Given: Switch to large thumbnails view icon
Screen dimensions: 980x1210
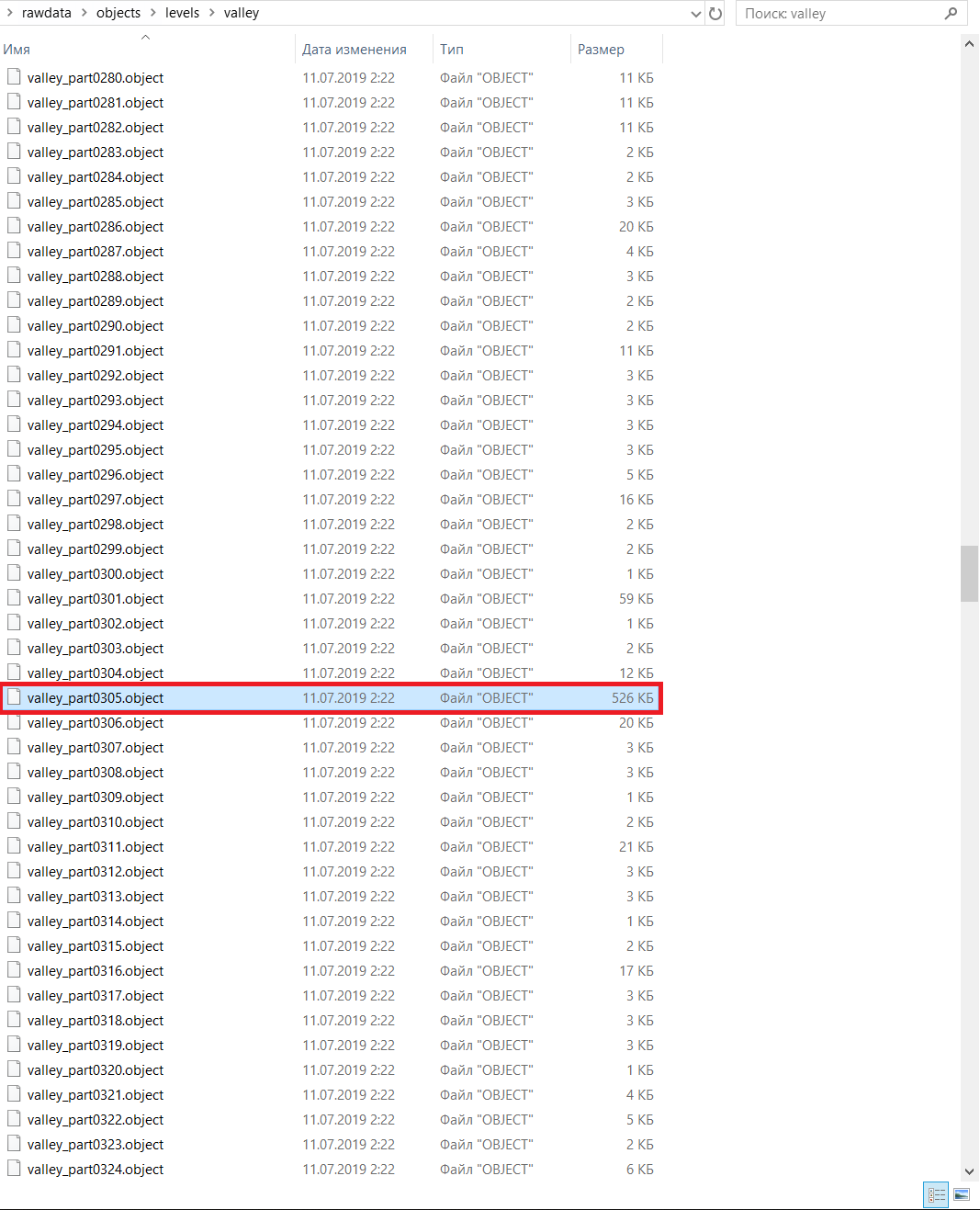Looking at the screenshot, I should [962, 1194].
